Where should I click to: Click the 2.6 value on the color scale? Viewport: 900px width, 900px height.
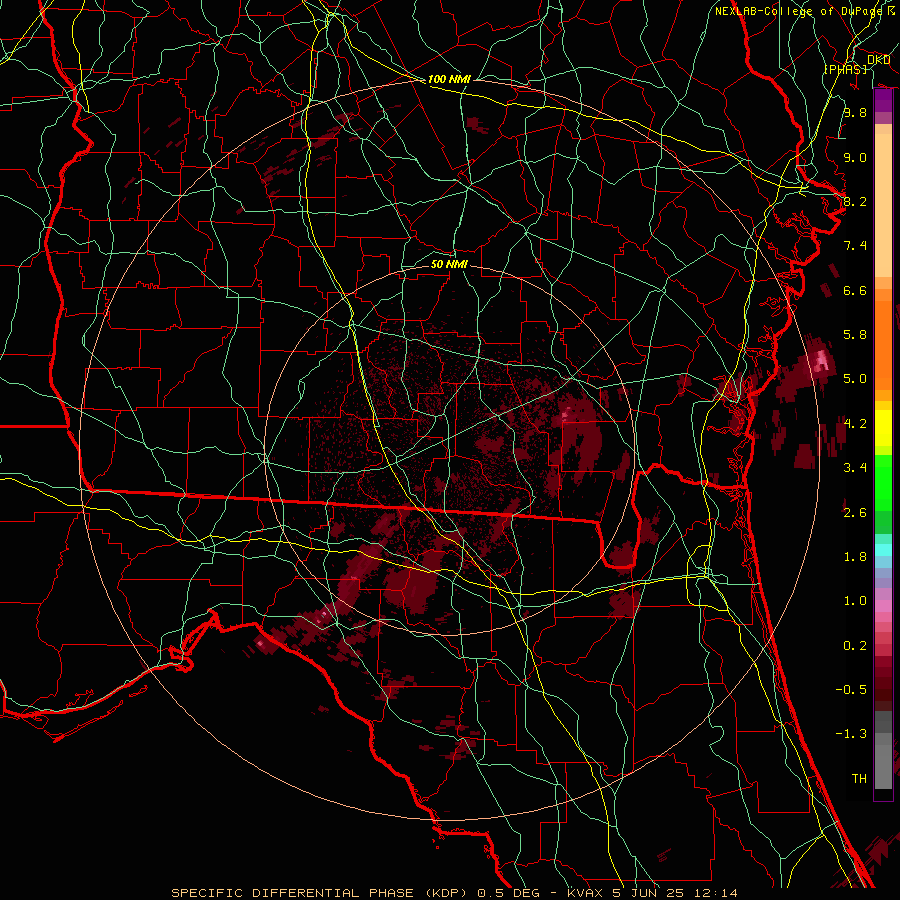(x=855, y=513)
